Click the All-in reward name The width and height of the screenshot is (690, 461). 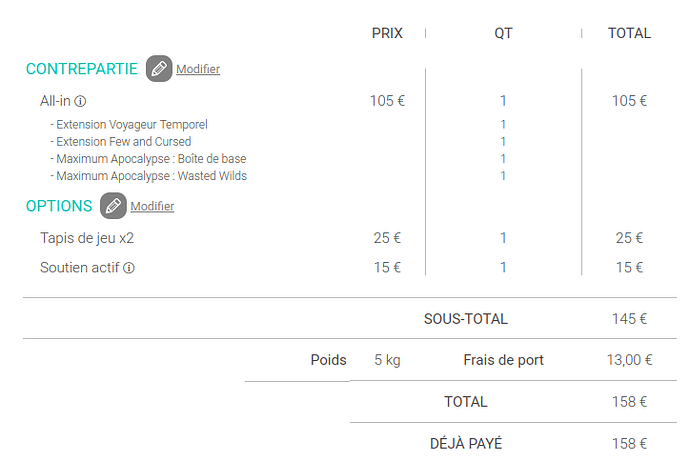[x=55, y=101]
